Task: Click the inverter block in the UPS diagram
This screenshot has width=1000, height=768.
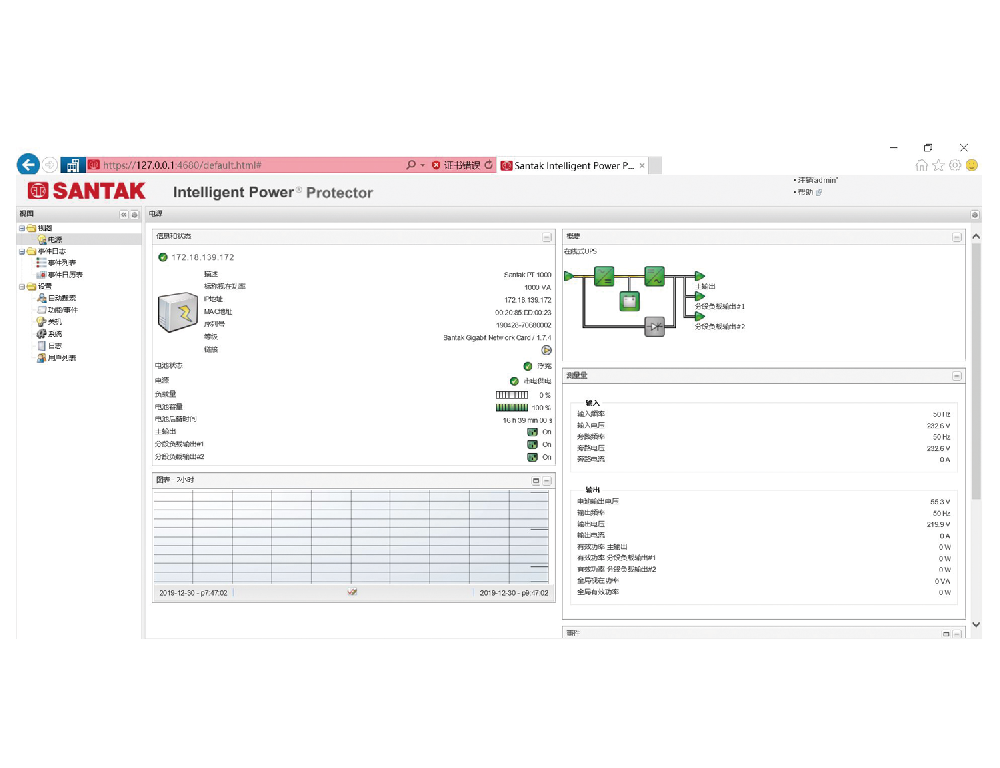Action: (x=654, y=276)
